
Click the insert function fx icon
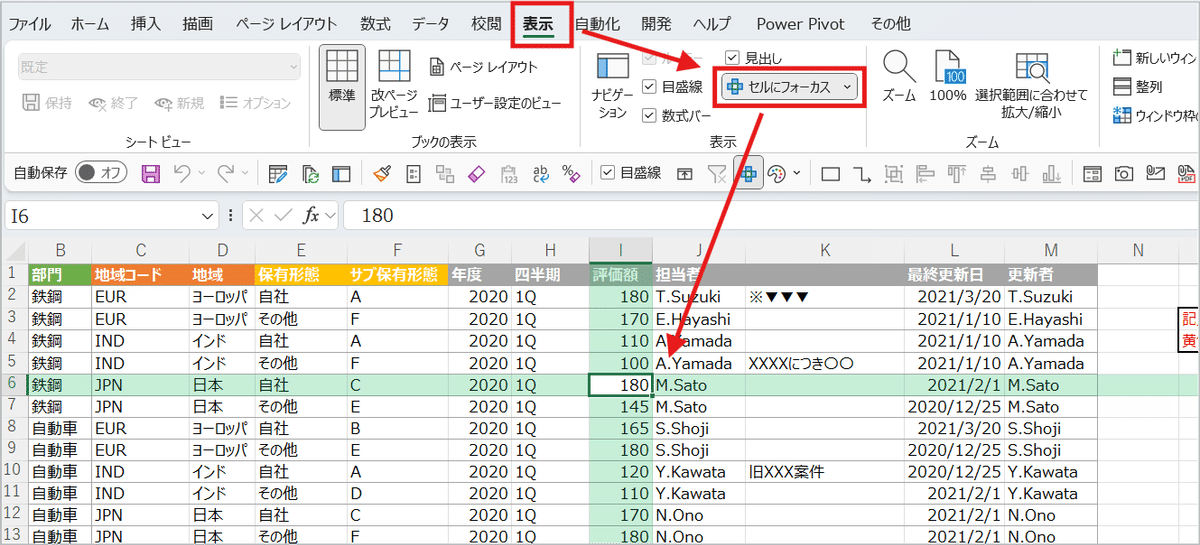pyautogui.click(x=312, y=215)
